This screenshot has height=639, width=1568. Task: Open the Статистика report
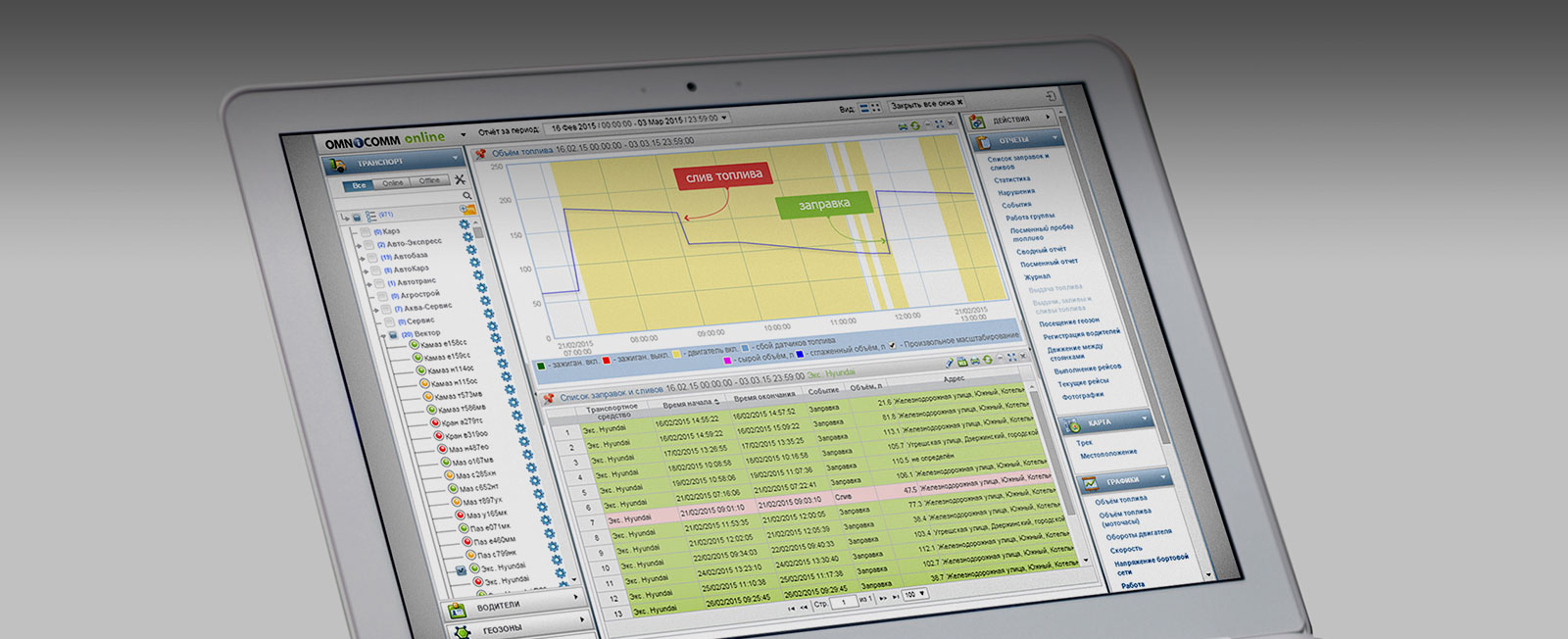coord(1012,179)
